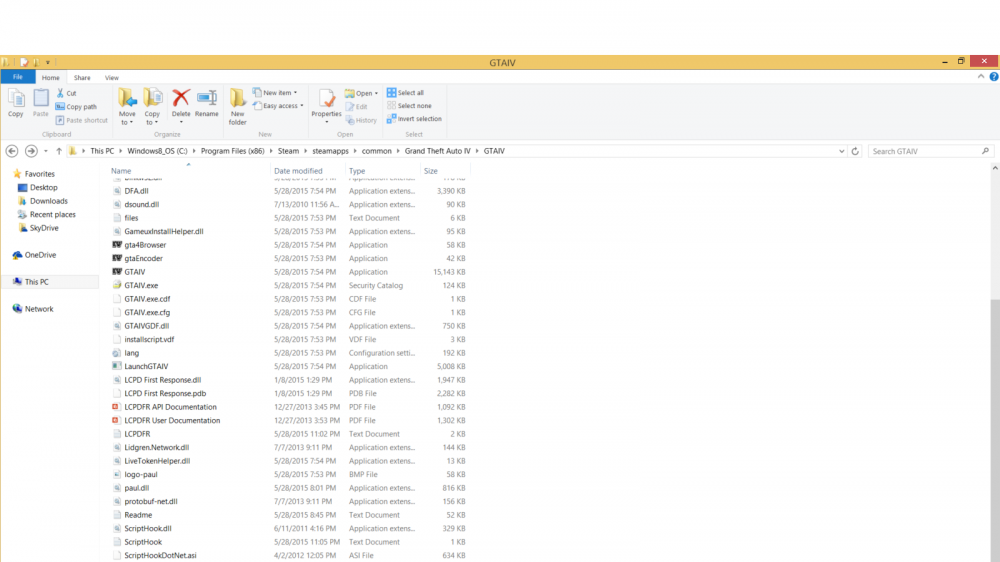Select the installscript.vdf file
Screen dimensions: 1000x562
[x=149, y=339]
